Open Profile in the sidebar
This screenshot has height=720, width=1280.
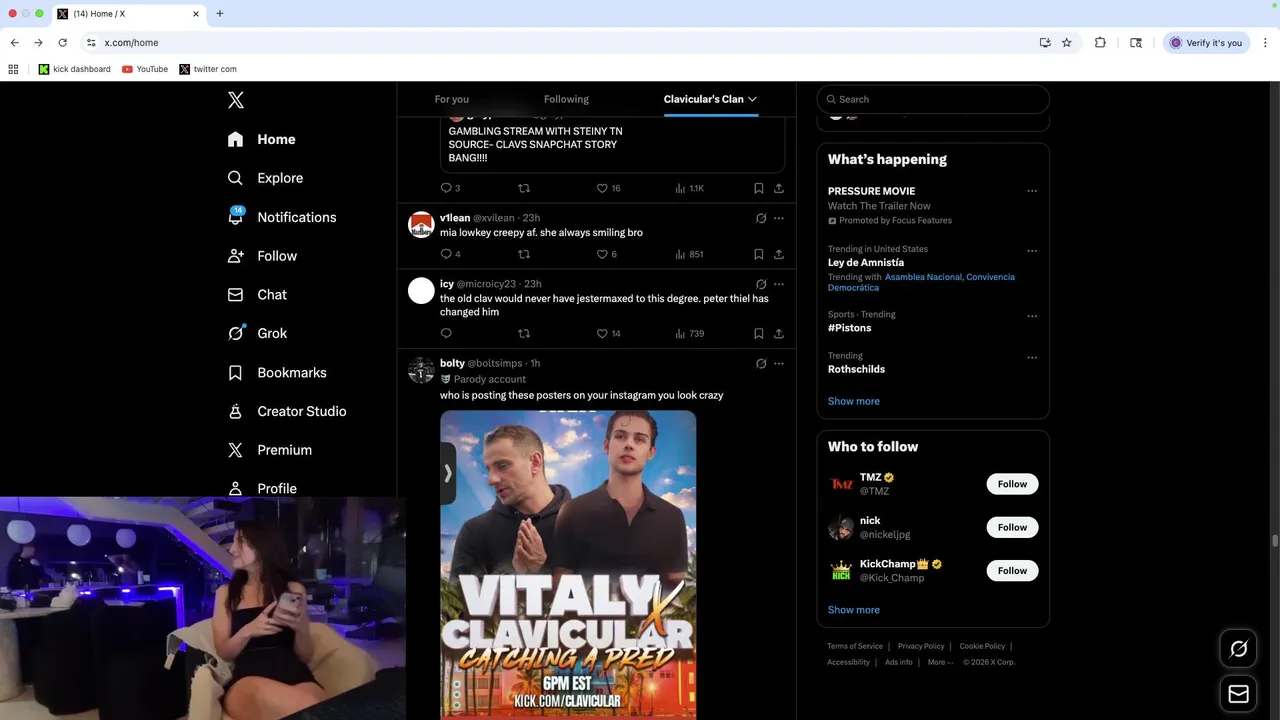pyautogui.click(x=262, y=489)
